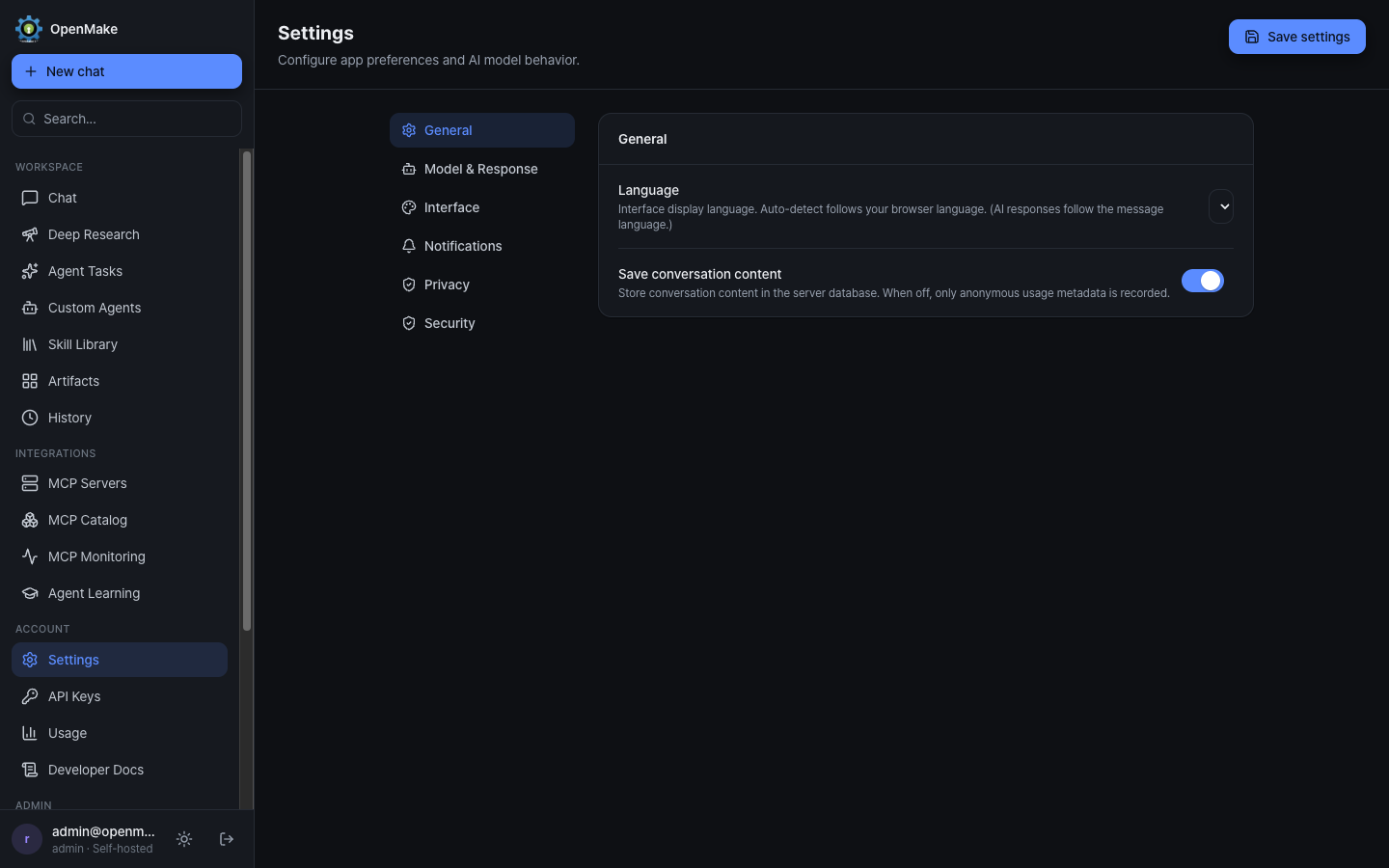
Task: Open the Deep Research page
Action: pyautogui.click(x=120, y=234)
